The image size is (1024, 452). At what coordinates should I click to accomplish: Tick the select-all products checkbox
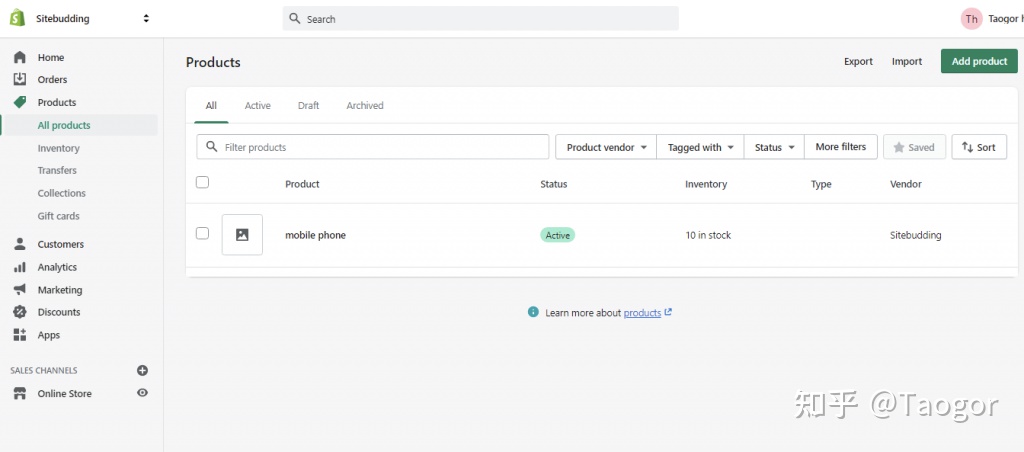203,182
